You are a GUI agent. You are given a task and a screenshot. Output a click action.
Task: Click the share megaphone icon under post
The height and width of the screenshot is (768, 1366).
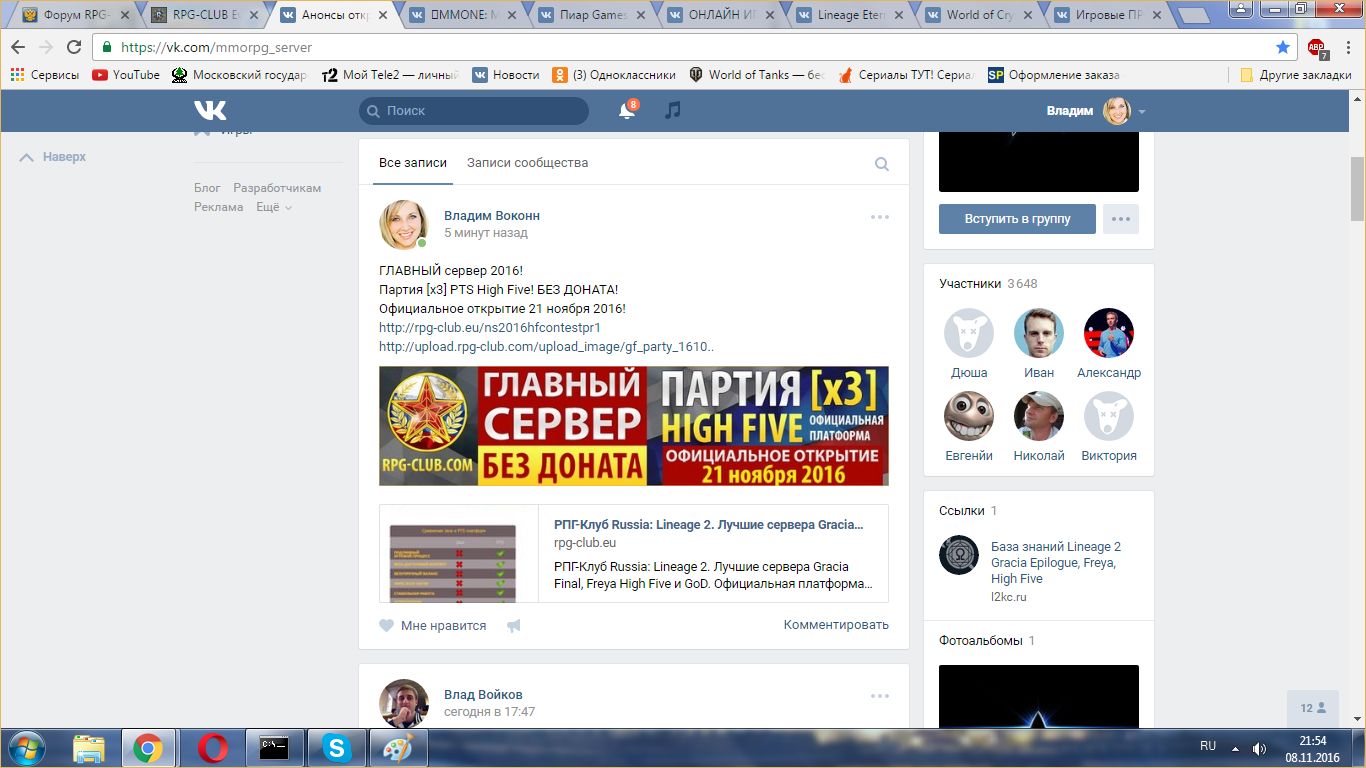(514, 626)
